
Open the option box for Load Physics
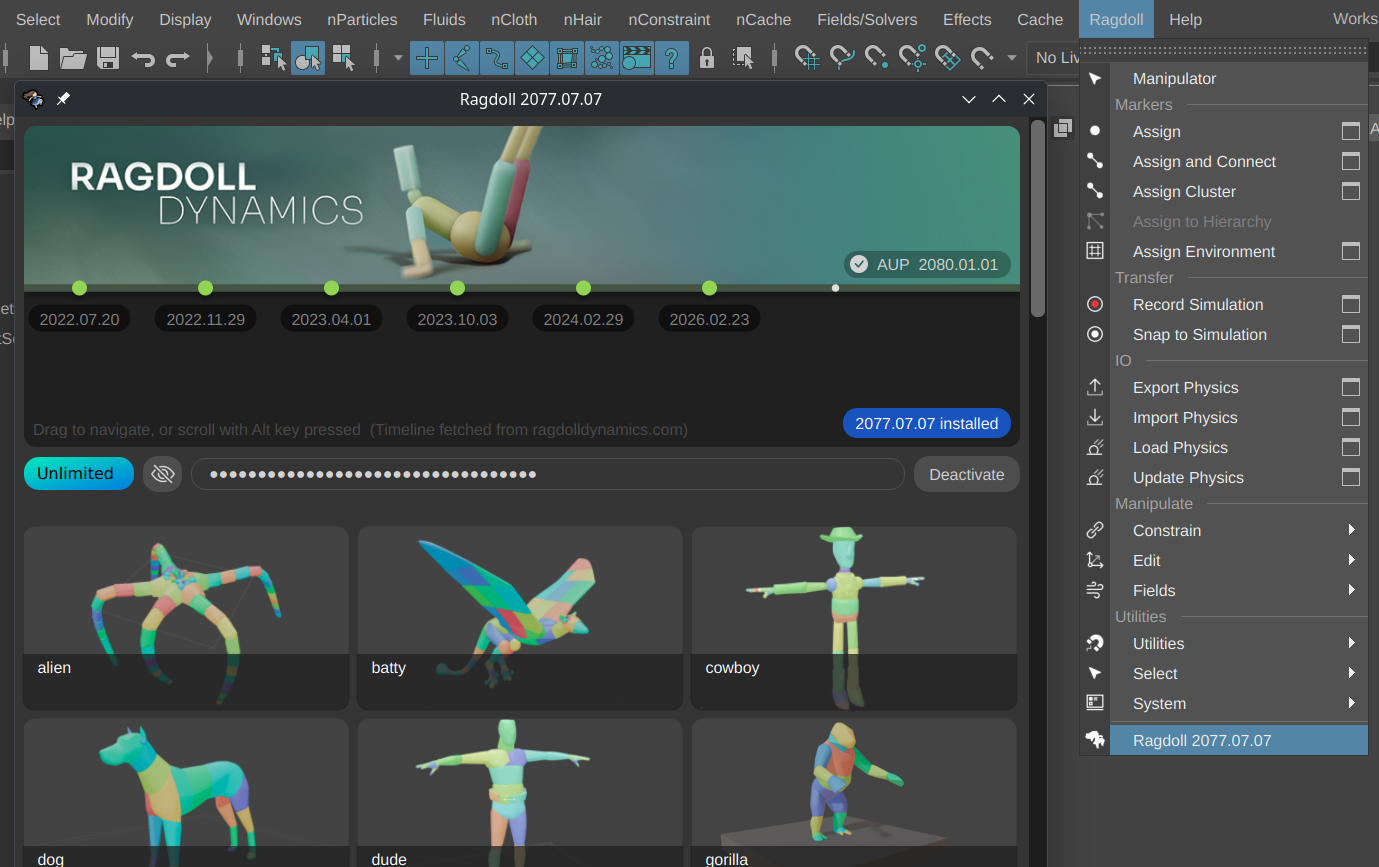pos(1351,448)
